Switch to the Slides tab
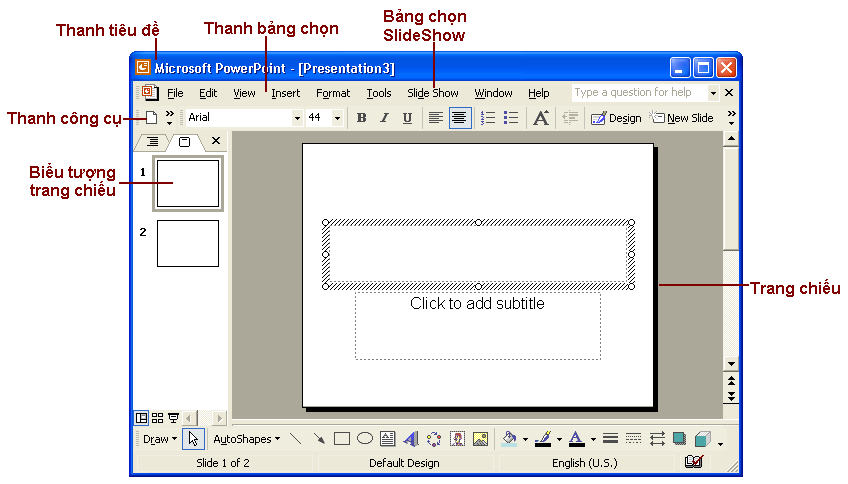This screenshot has width=848, height=484. [x=184, y=142]
